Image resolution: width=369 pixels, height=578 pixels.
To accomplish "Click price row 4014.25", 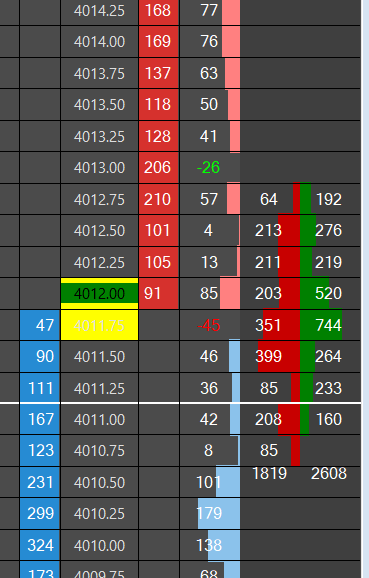I will click(x=100, y=11).
